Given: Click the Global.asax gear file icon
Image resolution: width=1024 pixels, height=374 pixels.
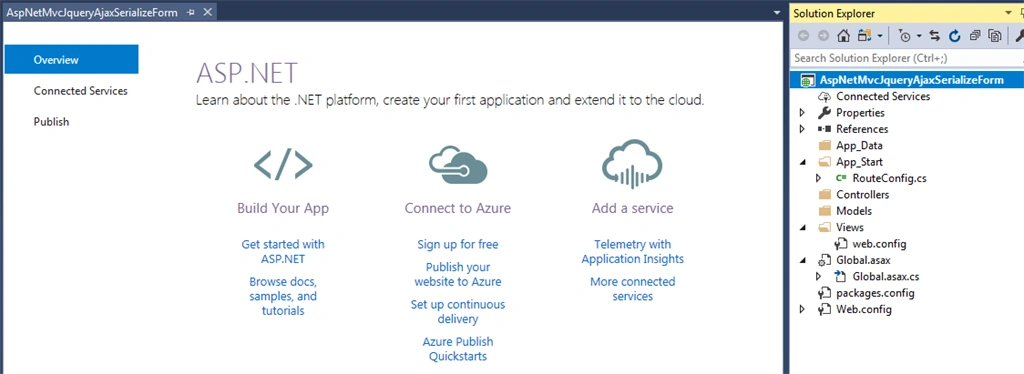Looking at the screenshot, I should [824, 260].
